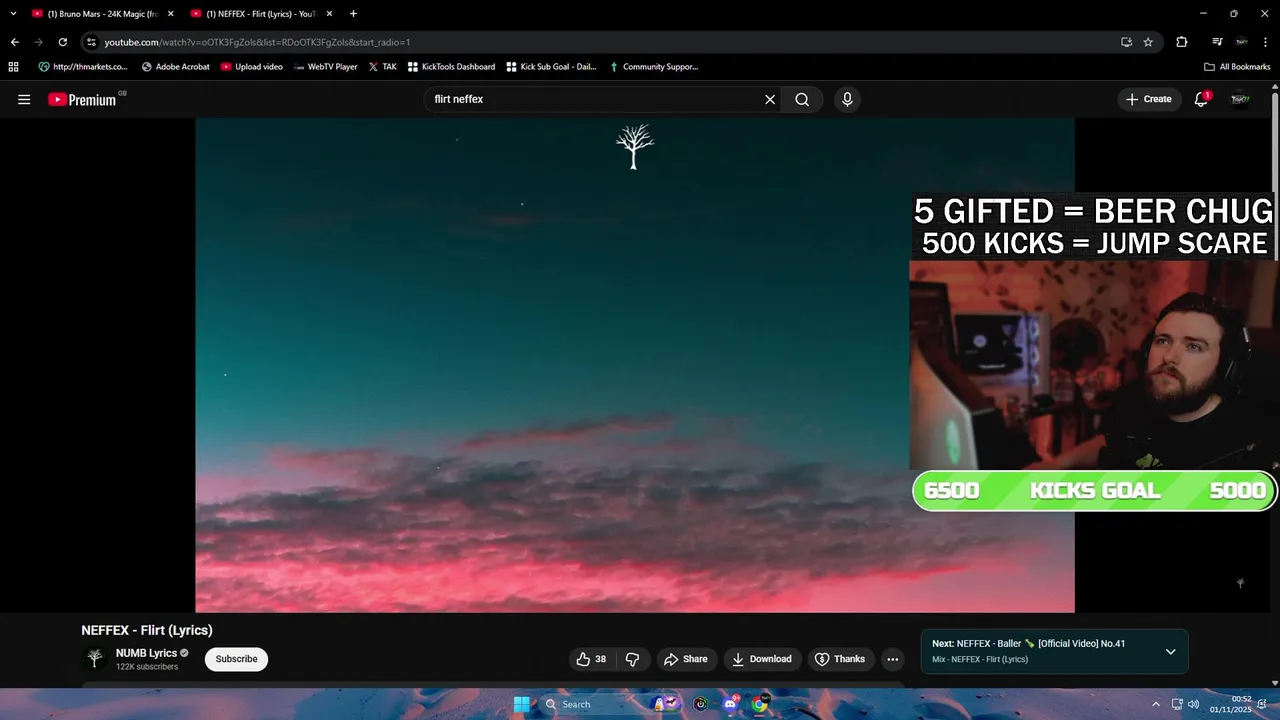Click the Create button
The image size is (1280, 720).
(1148, 99)
